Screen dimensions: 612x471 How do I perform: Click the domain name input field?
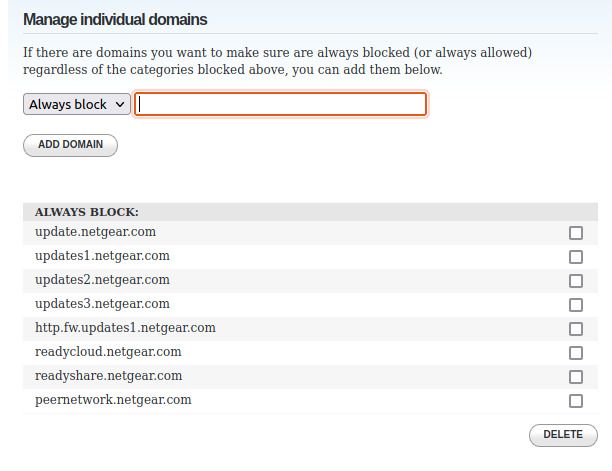[280, 104]
